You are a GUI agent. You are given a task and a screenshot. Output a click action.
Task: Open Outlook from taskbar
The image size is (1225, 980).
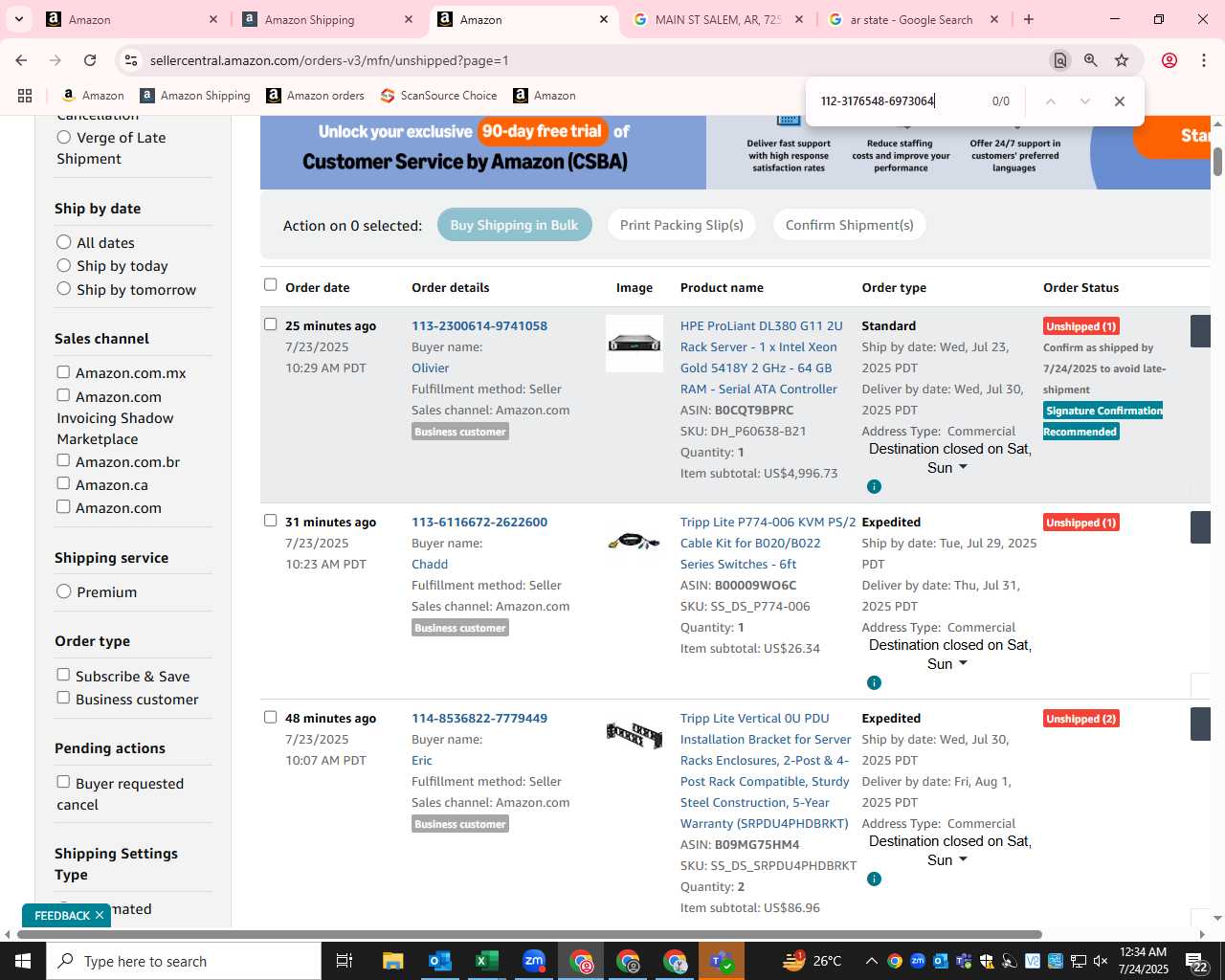pos(439,961)
